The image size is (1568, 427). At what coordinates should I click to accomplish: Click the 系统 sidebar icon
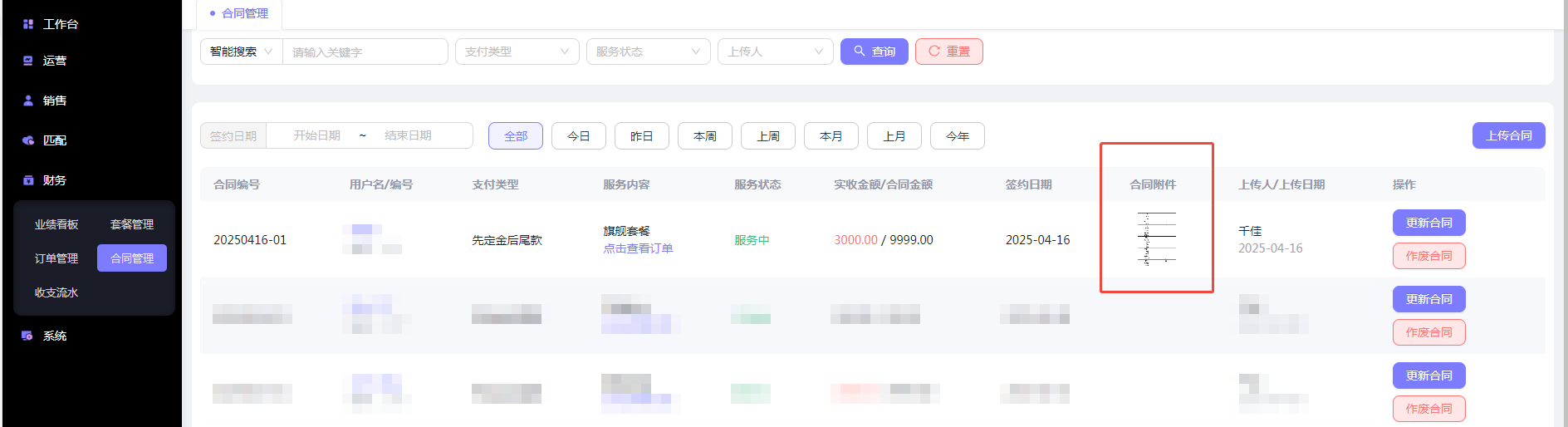[x=27, y=336]
